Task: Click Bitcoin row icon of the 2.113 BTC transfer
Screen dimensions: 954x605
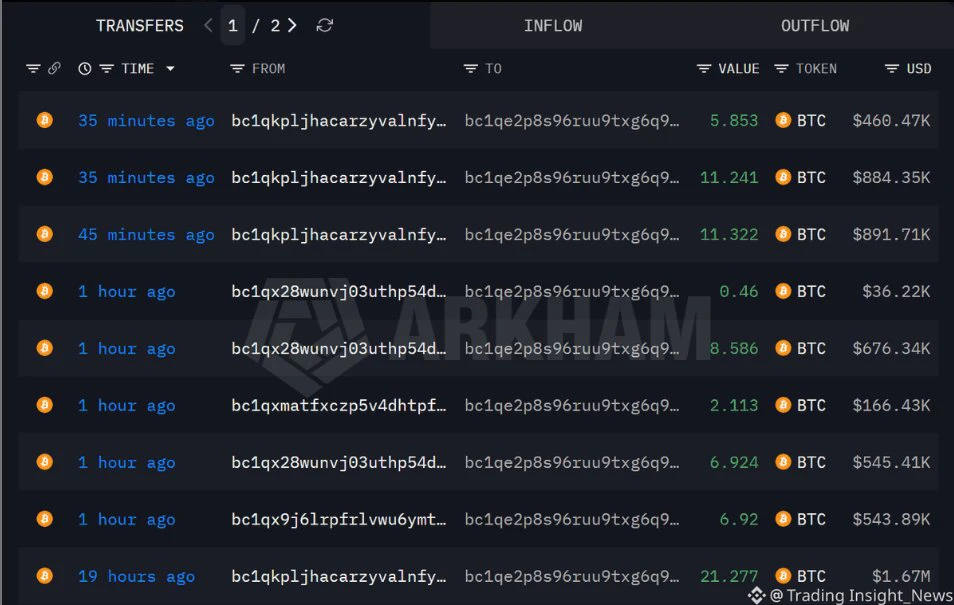Action: point(44,405)
